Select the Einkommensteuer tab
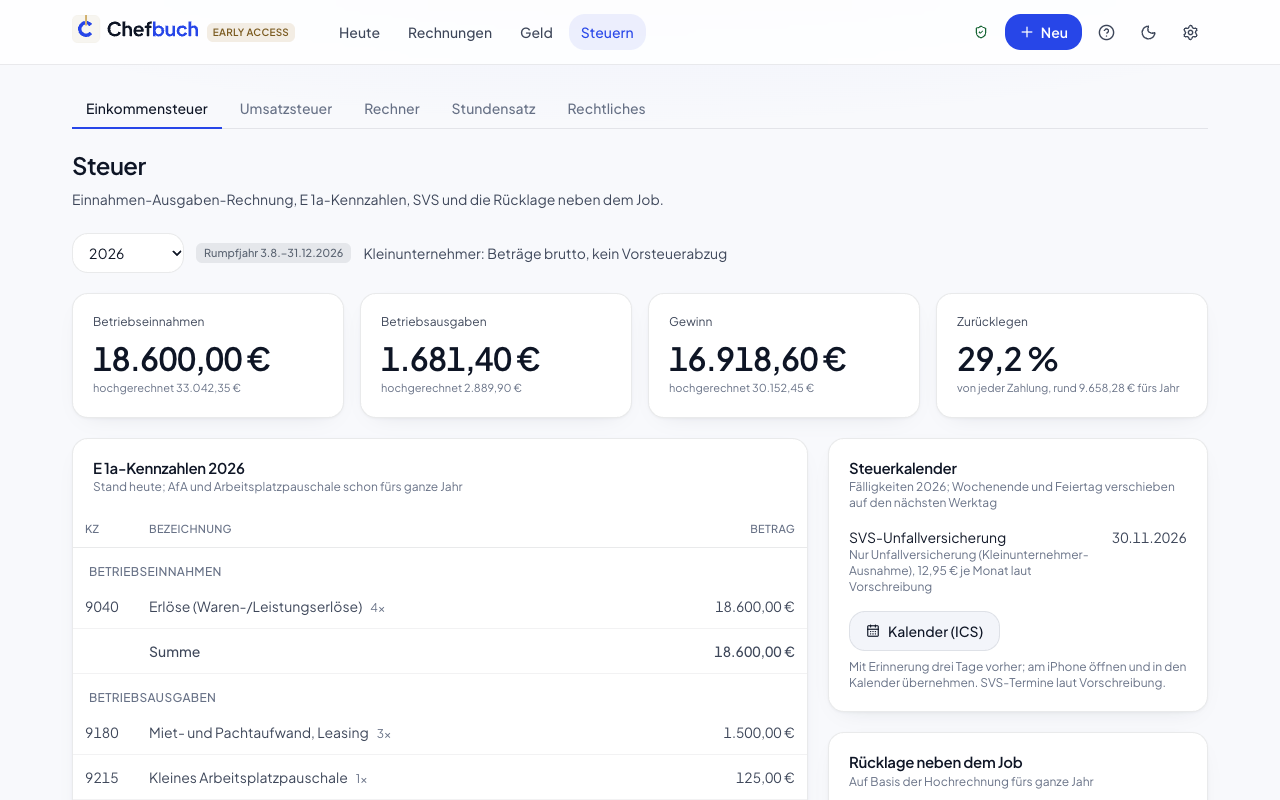This screenshot has width=1280, height=800. coord(147,109)
